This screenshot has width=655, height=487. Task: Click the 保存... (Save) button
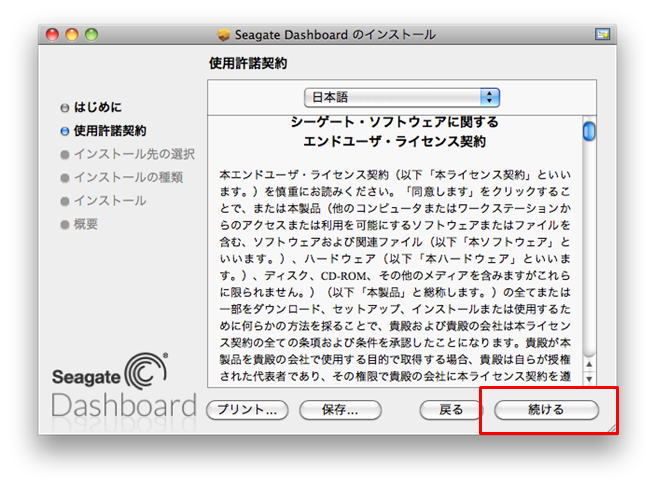click(x=340, y=410)
